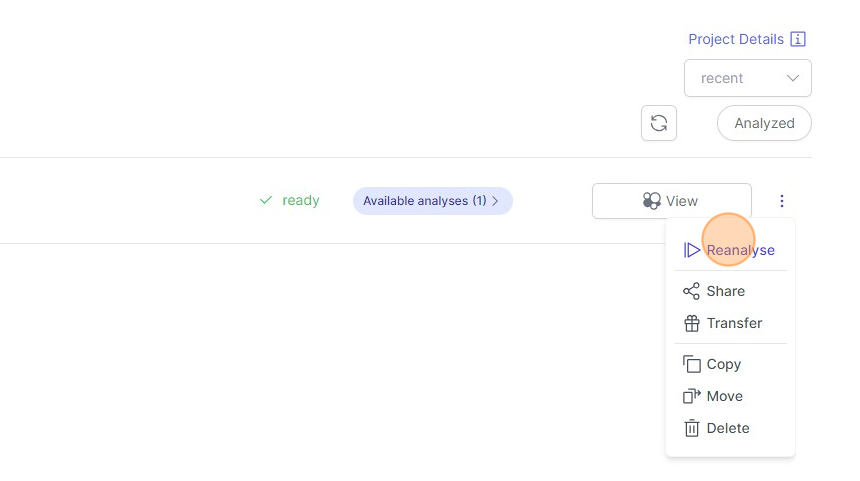
Task: Click the trash can Delete icon
Action: point(691,428)
